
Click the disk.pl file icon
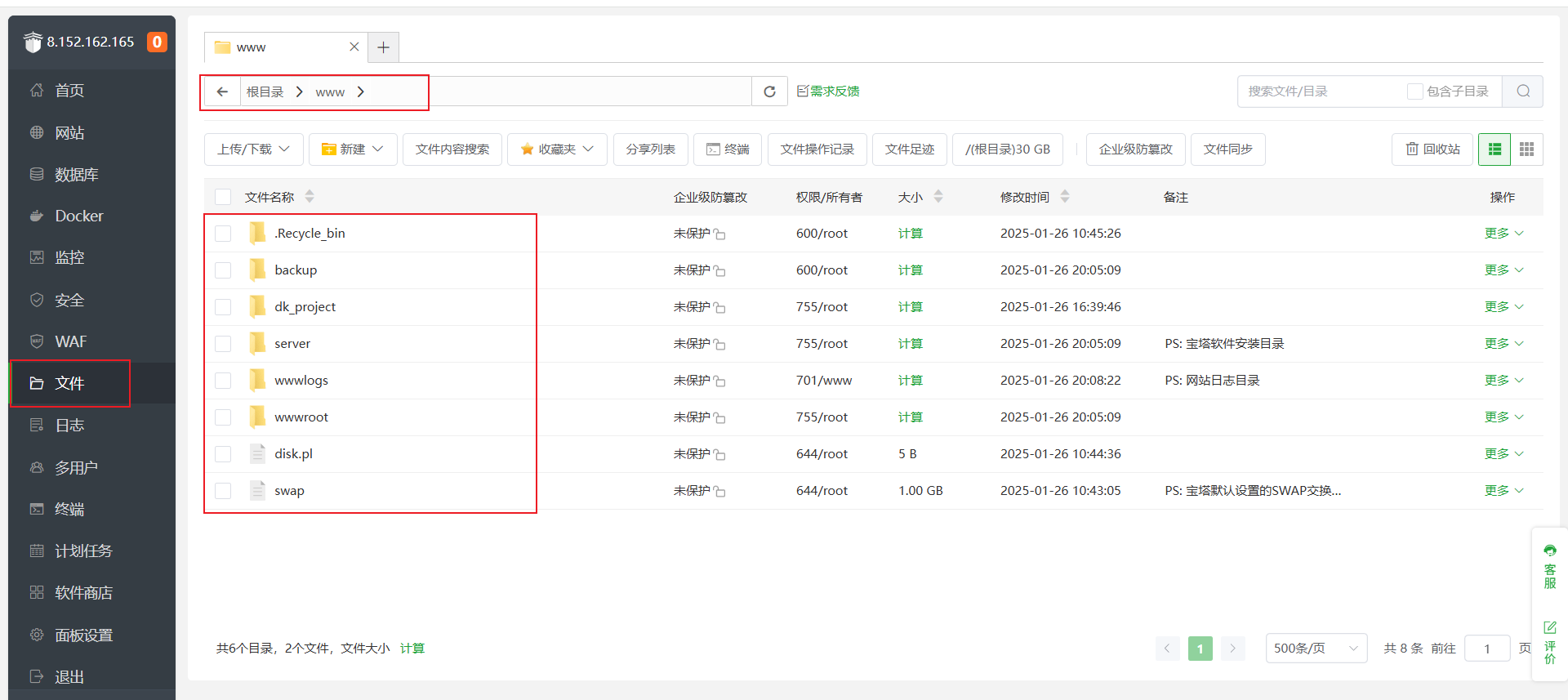click(257, 453)
